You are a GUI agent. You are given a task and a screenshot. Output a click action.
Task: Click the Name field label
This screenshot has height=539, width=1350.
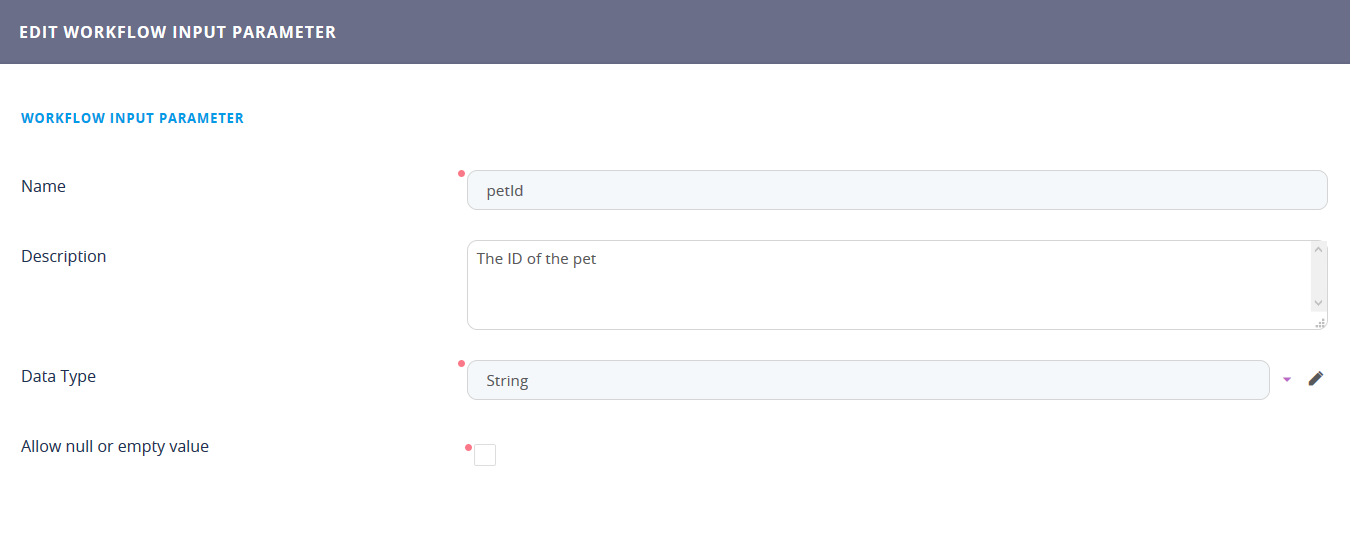[x=43, y=186]
